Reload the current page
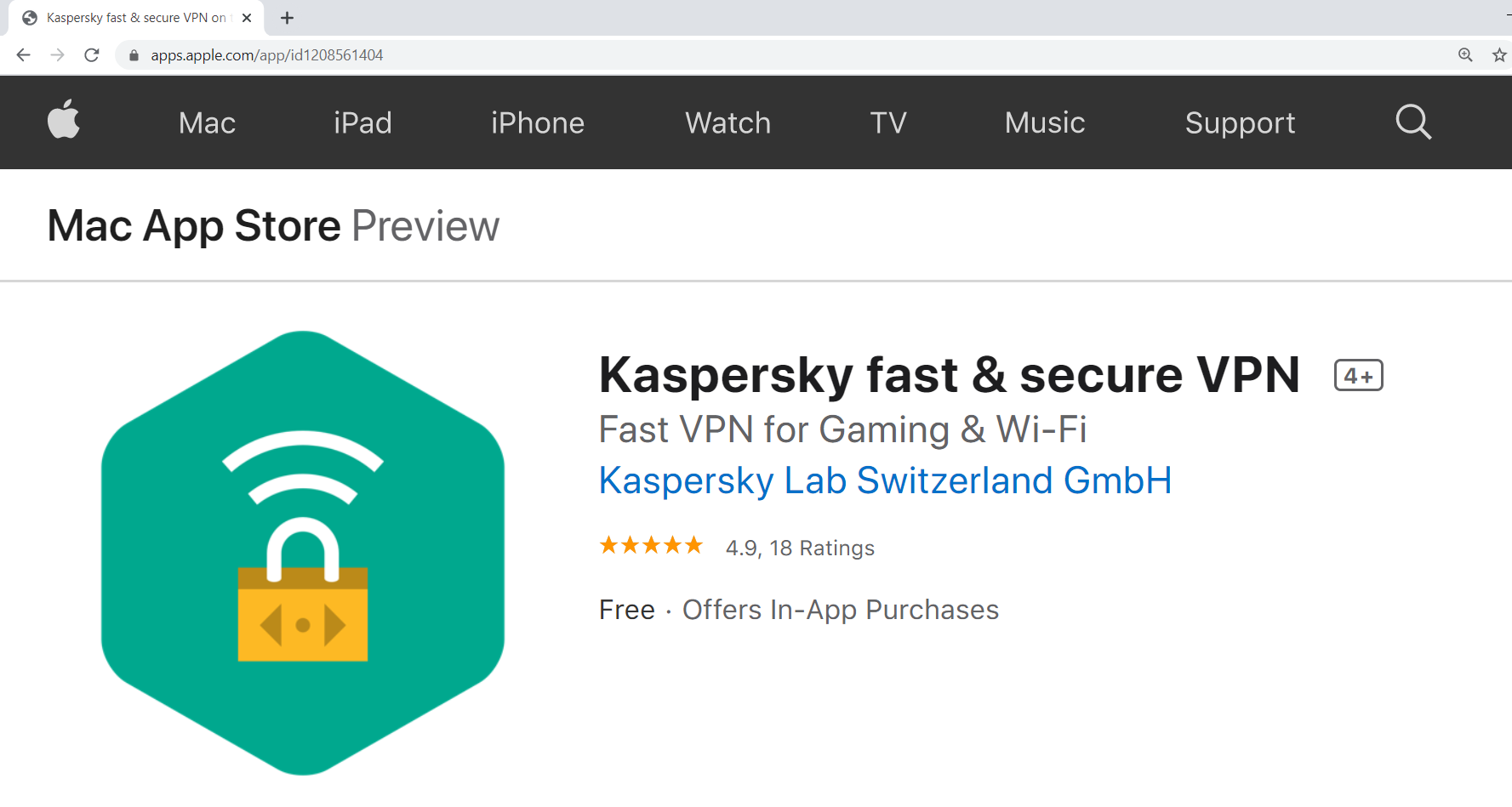Screen dimensions: 1512x807 [x=92, y=55]
